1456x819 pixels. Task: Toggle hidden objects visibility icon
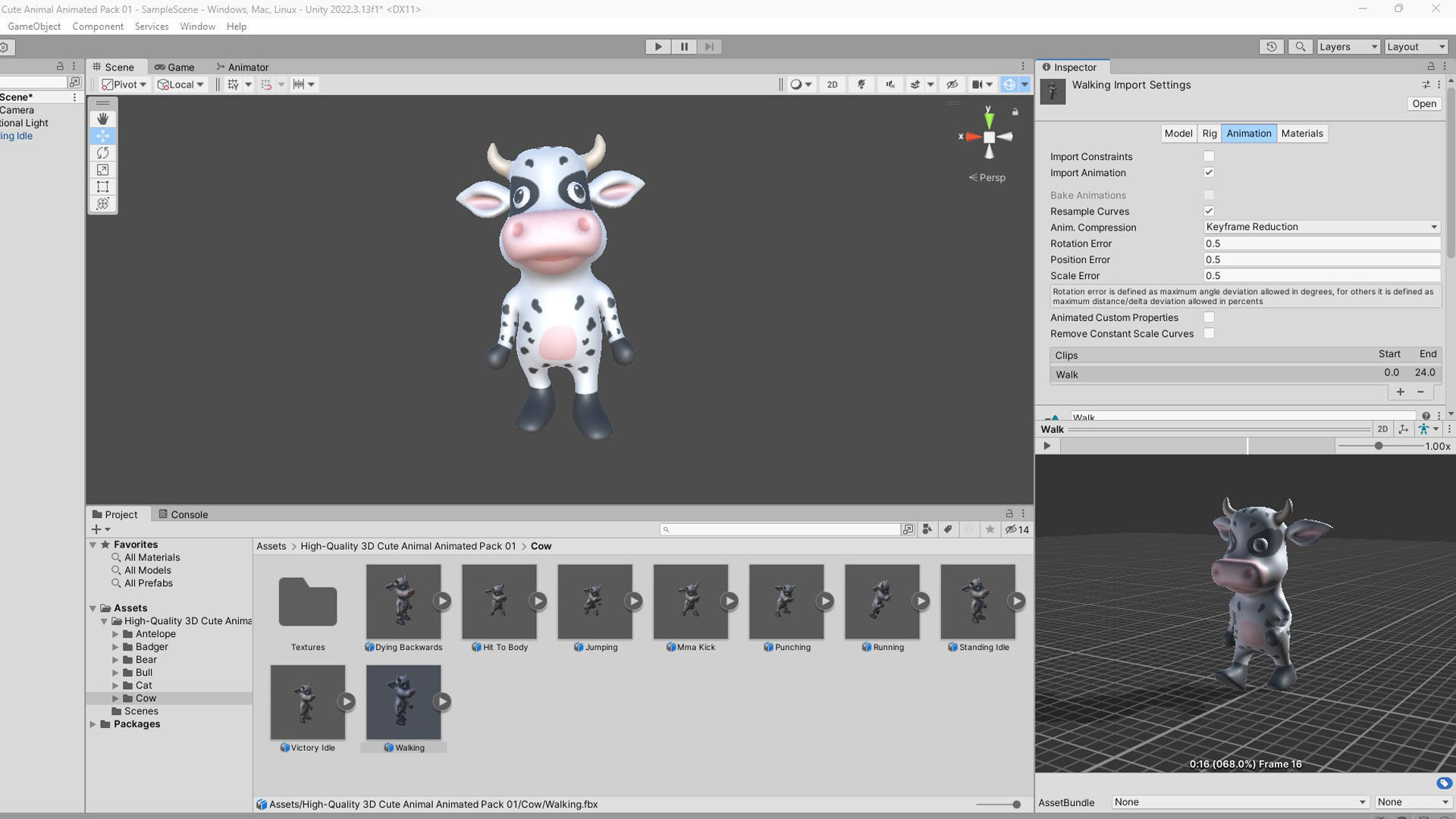(952, 84)
